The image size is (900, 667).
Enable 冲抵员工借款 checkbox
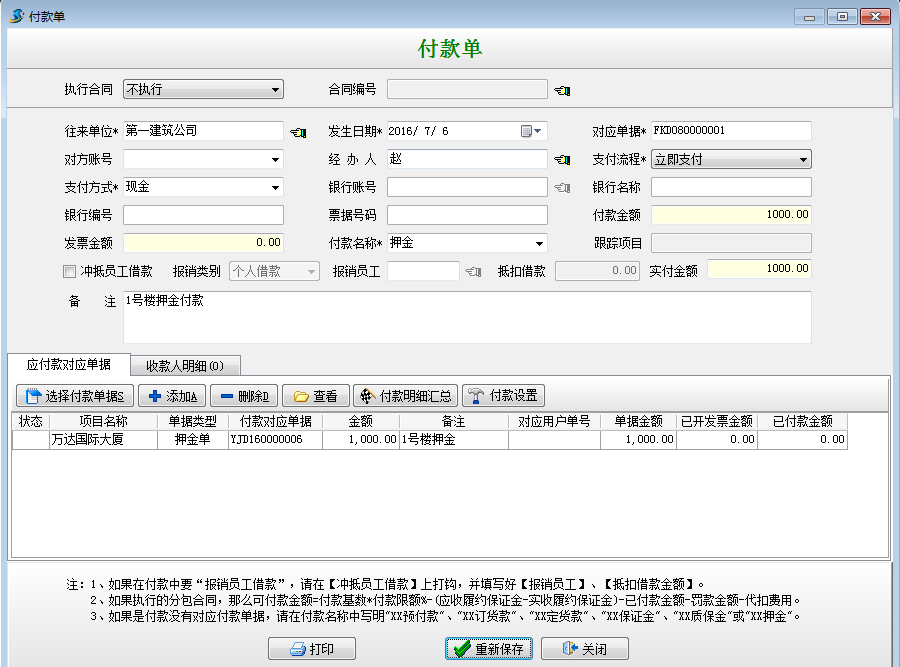[x=69, y=271]
